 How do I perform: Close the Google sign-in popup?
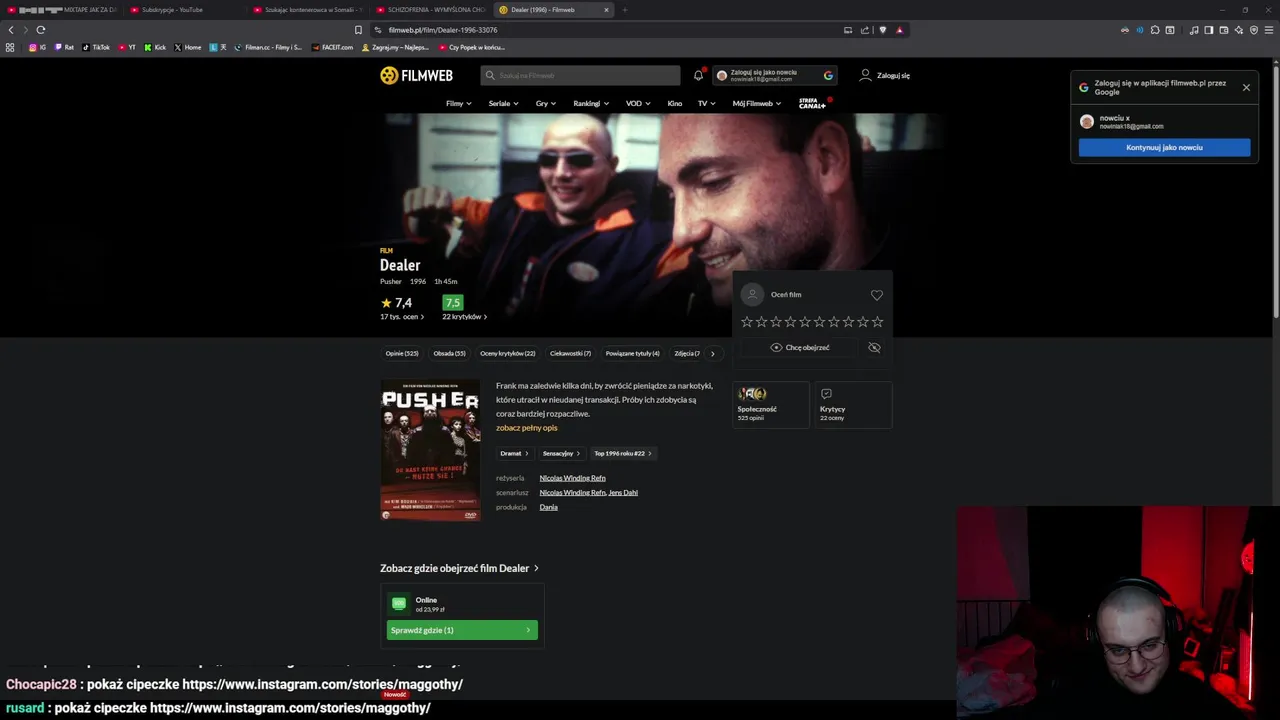(x=1246, y=88)
